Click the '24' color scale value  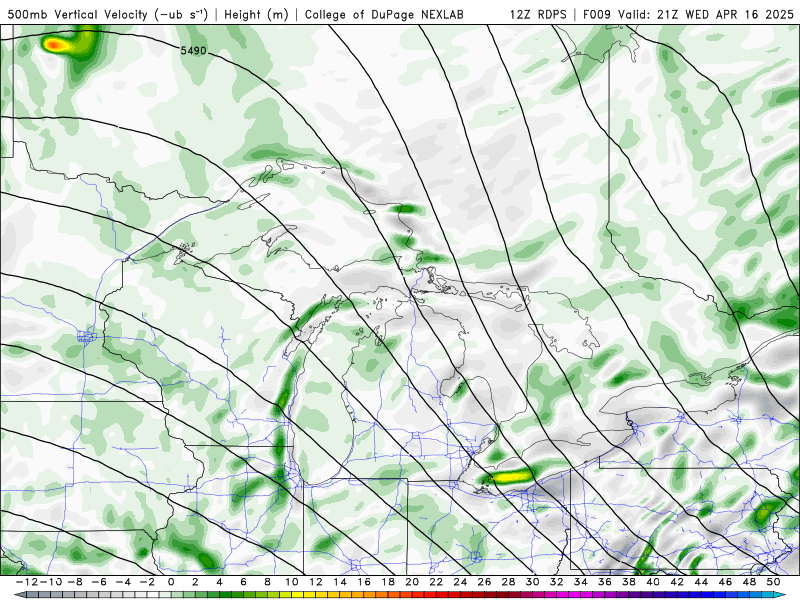coord(460,582)
